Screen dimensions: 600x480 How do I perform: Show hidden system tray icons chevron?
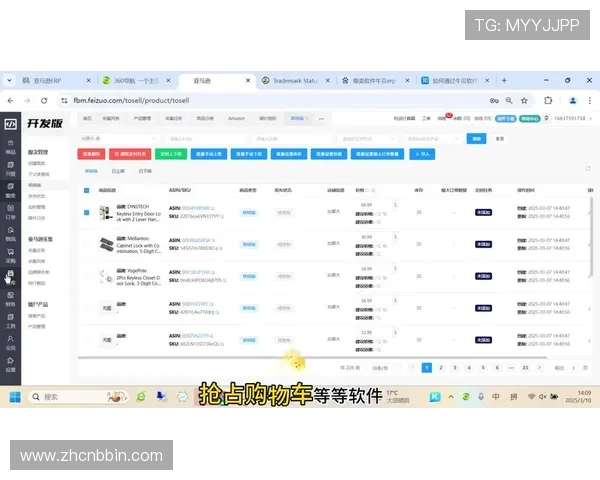click(x=451, y=397)
